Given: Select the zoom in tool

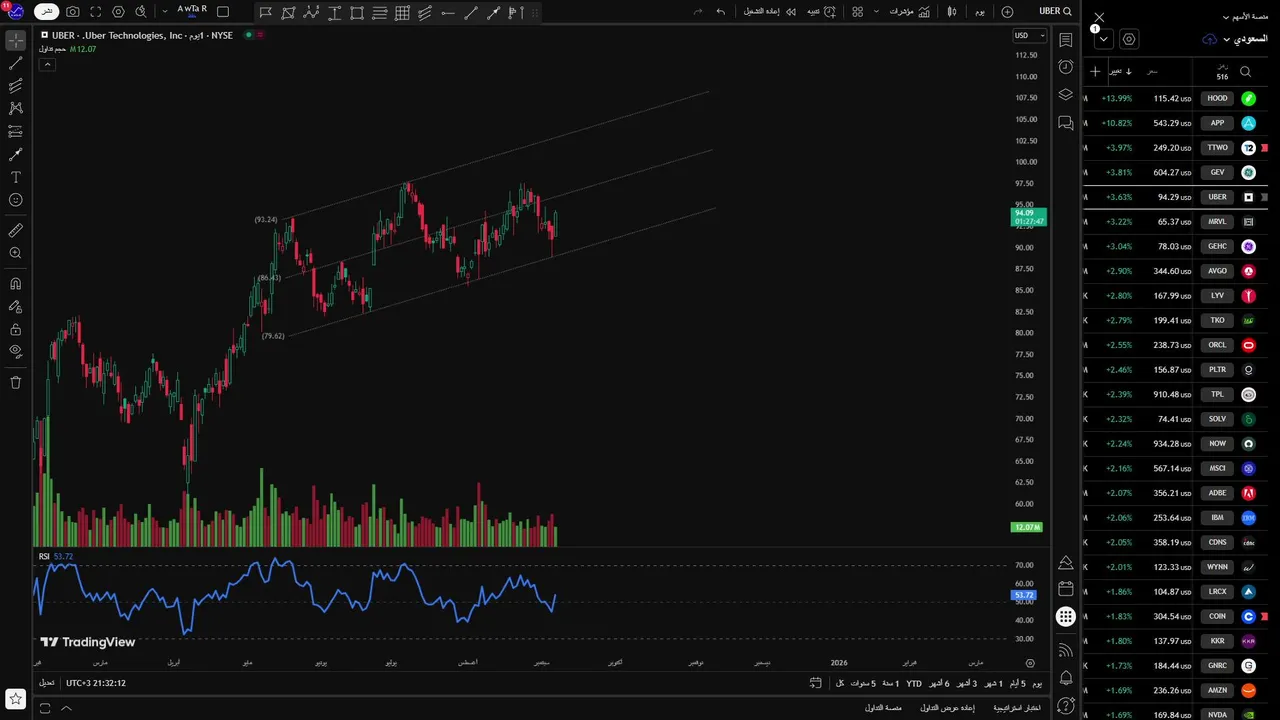Looking at the screenshot, I should 16,253.
